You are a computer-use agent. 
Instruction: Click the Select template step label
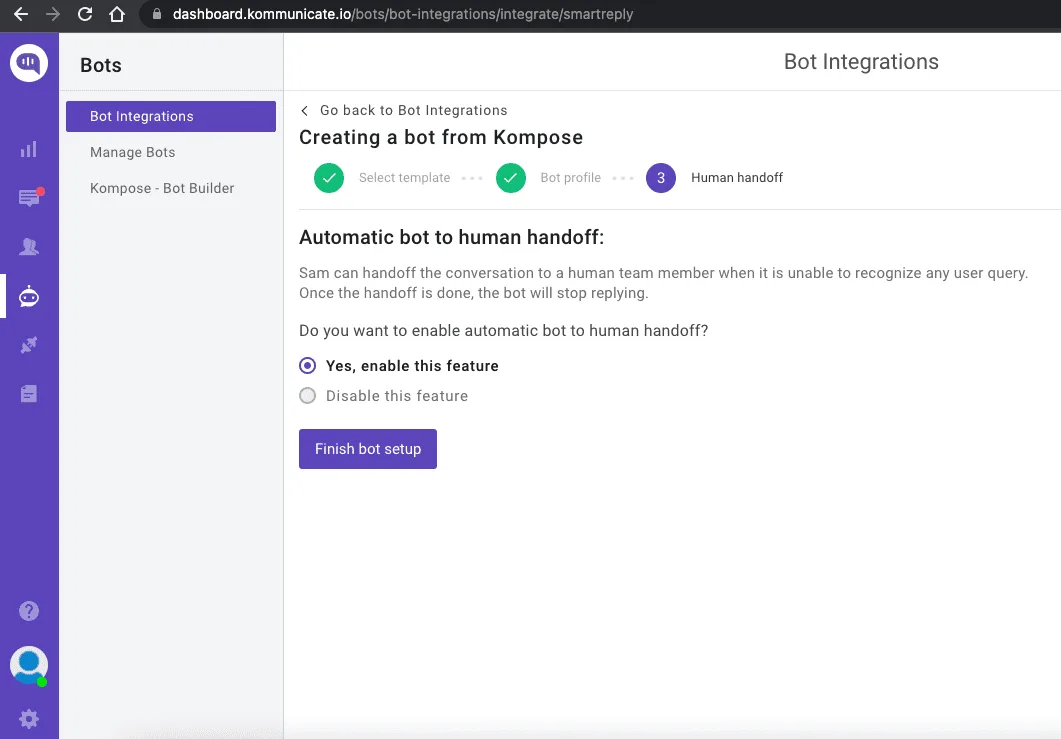[x=405, y=177]
